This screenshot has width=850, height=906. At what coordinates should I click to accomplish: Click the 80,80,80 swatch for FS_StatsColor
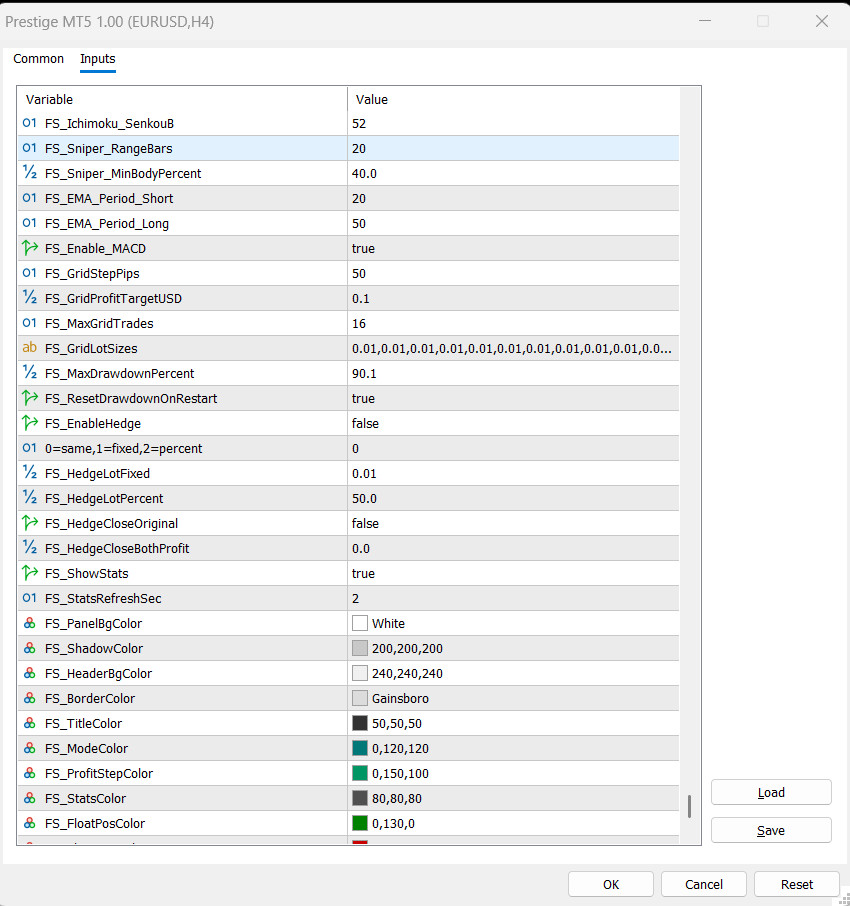tap(360, 798)
